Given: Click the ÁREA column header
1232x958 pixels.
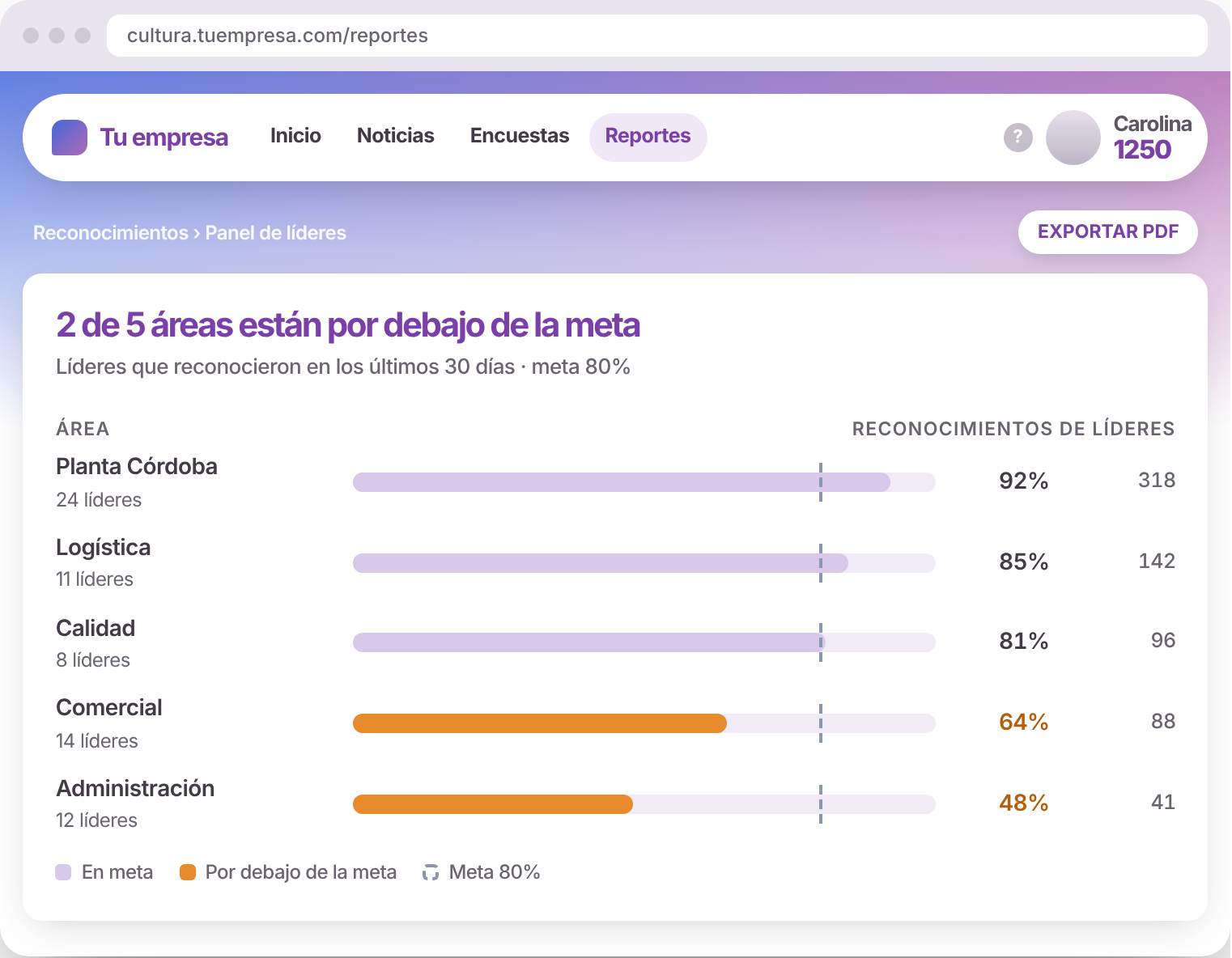Looking at the screenshot, I should point(83,429).
